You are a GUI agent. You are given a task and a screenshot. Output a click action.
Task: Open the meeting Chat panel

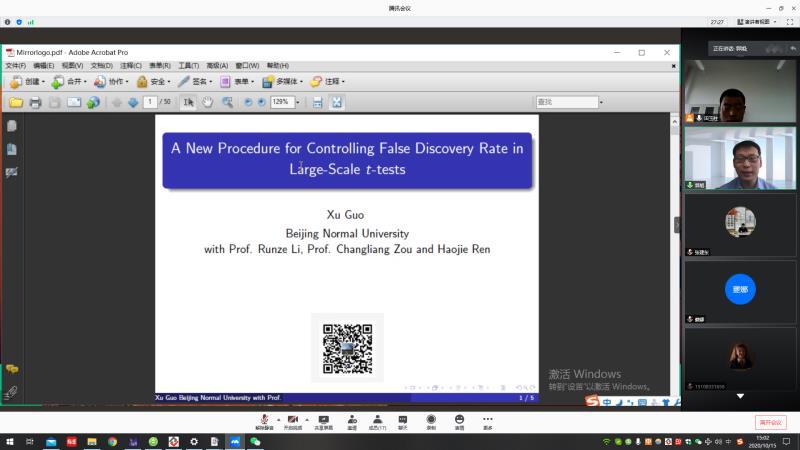coord(403,421)
